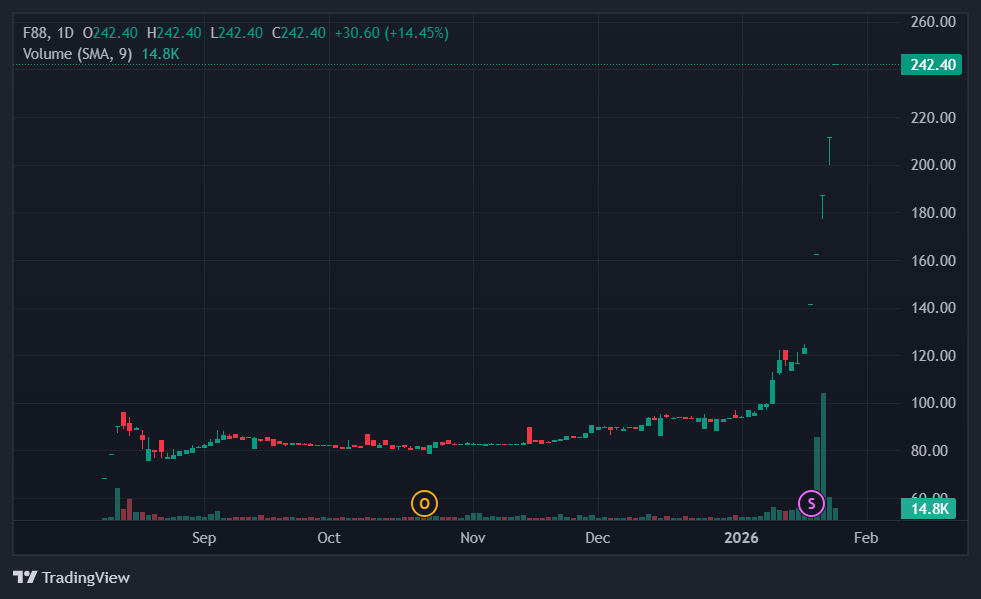This screenshot has height=599, width=981.
Task: Select the Nov label on the time axis
Action: (x=473, y=538)
